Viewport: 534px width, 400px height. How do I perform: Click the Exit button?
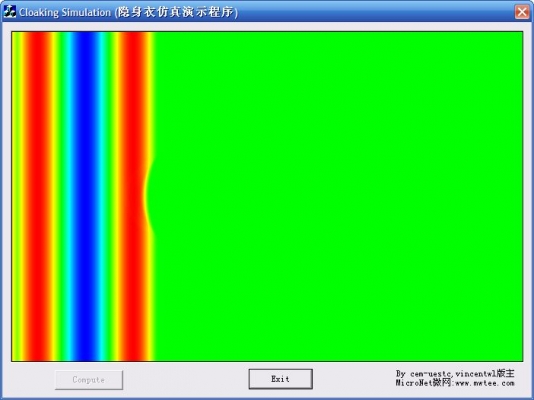(281, 379)
